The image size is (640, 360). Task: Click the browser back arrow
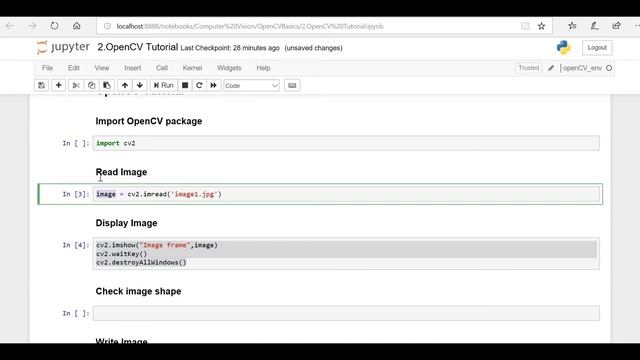[10, 26]
